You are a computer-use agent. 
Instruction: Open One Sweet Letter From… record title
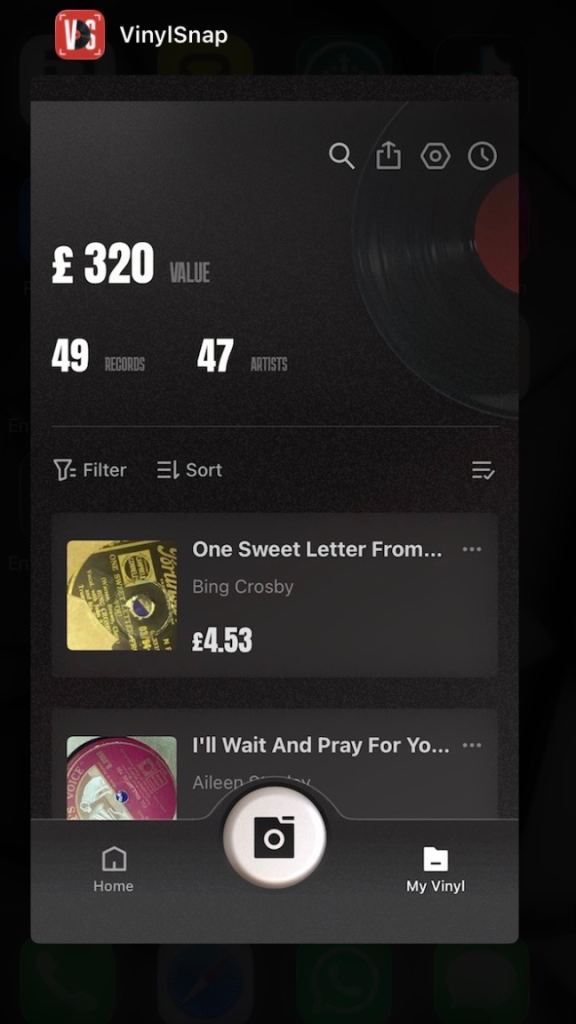317,550
